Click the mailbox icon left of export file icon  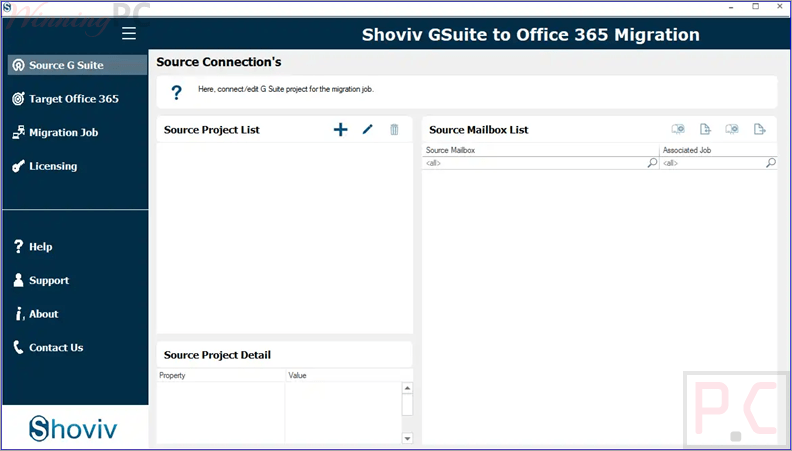(732, 129)
